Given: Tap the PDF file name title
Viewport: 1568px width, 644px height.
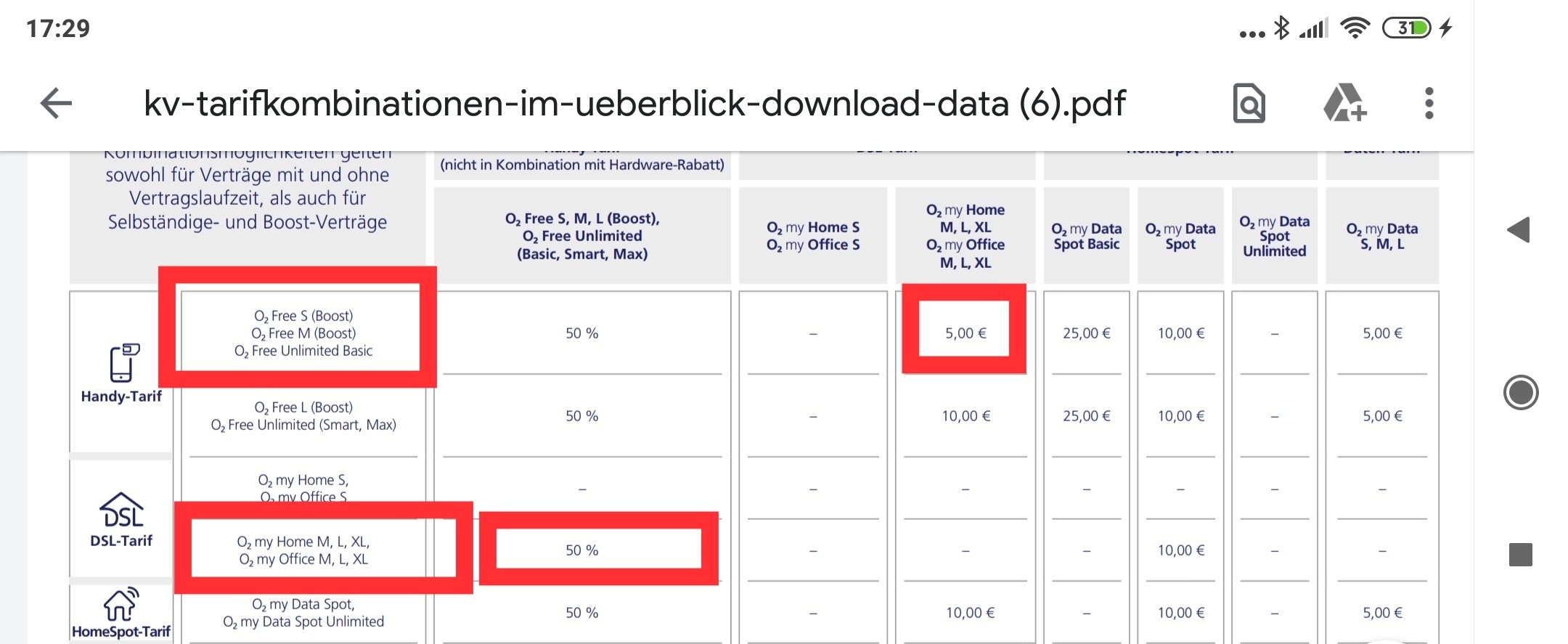Looking at the screenshot, I should [634, 103].
